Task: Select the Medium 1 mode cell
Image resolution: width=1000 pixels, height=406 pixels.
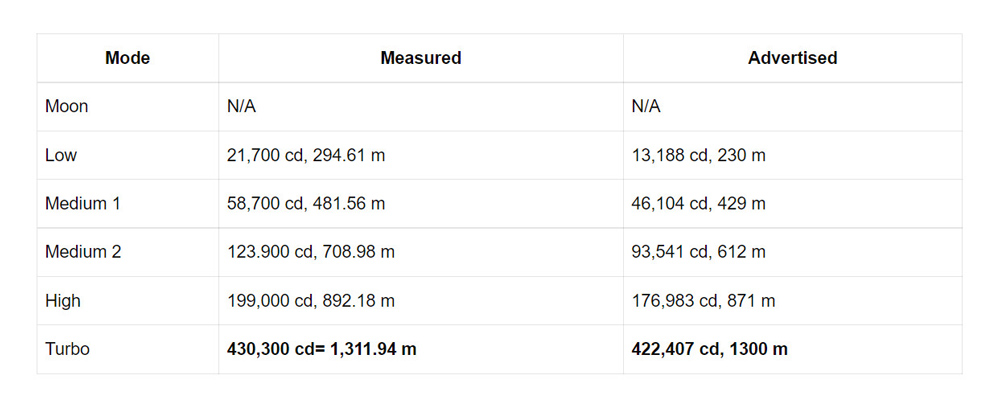Action: [82, 204]
